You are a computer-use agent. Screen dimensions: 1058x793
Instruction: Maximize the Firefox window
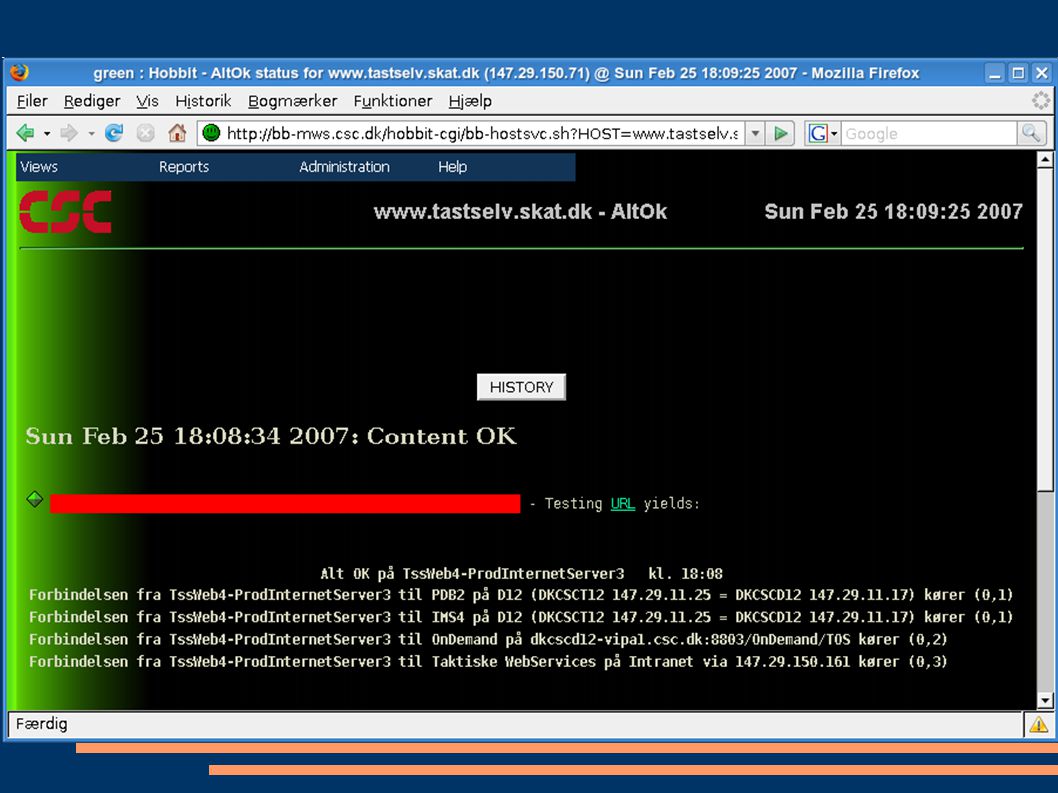coord(1018,73)
